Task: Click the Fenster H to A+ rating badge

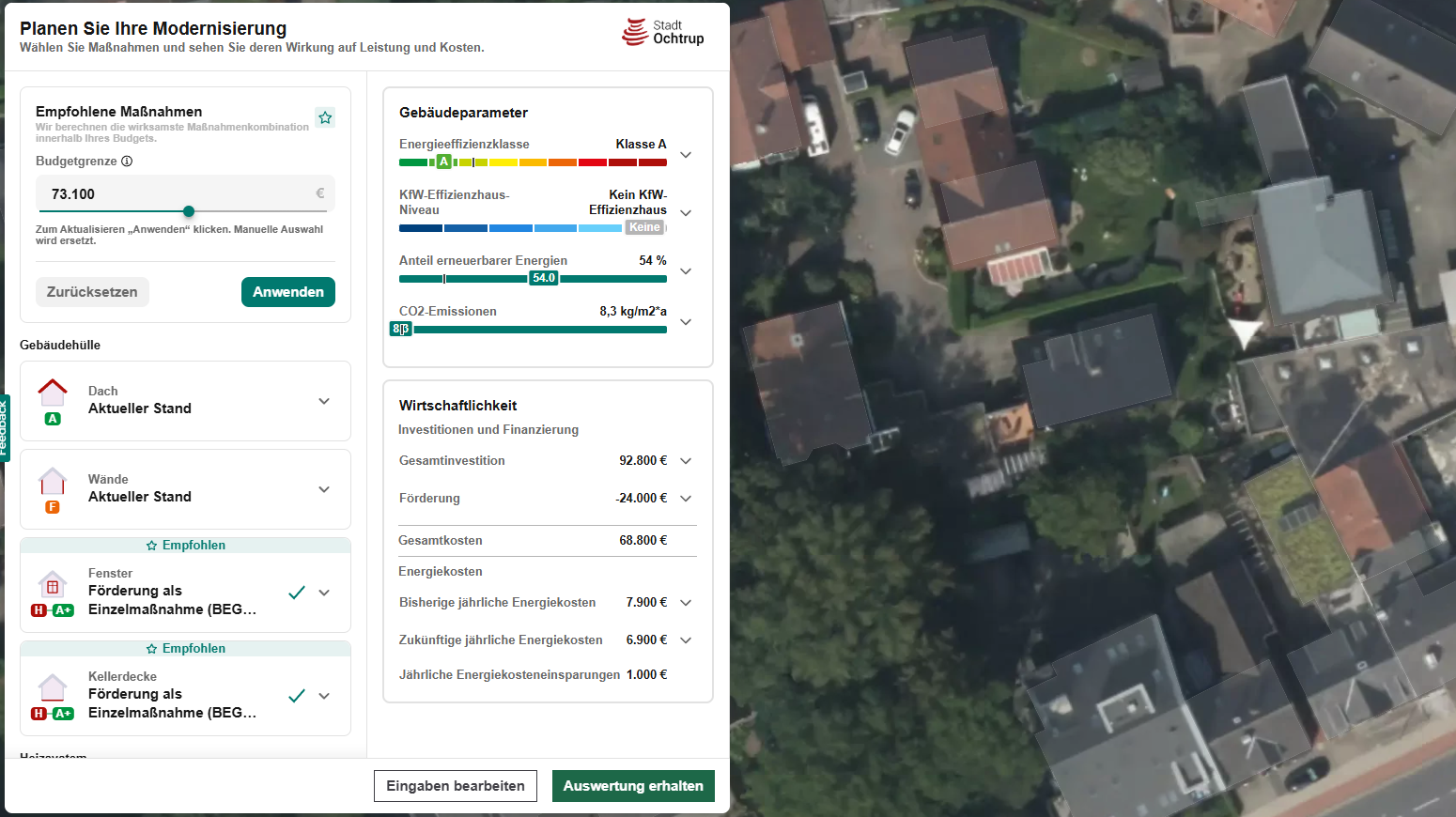Action: (x=53, y=610)
